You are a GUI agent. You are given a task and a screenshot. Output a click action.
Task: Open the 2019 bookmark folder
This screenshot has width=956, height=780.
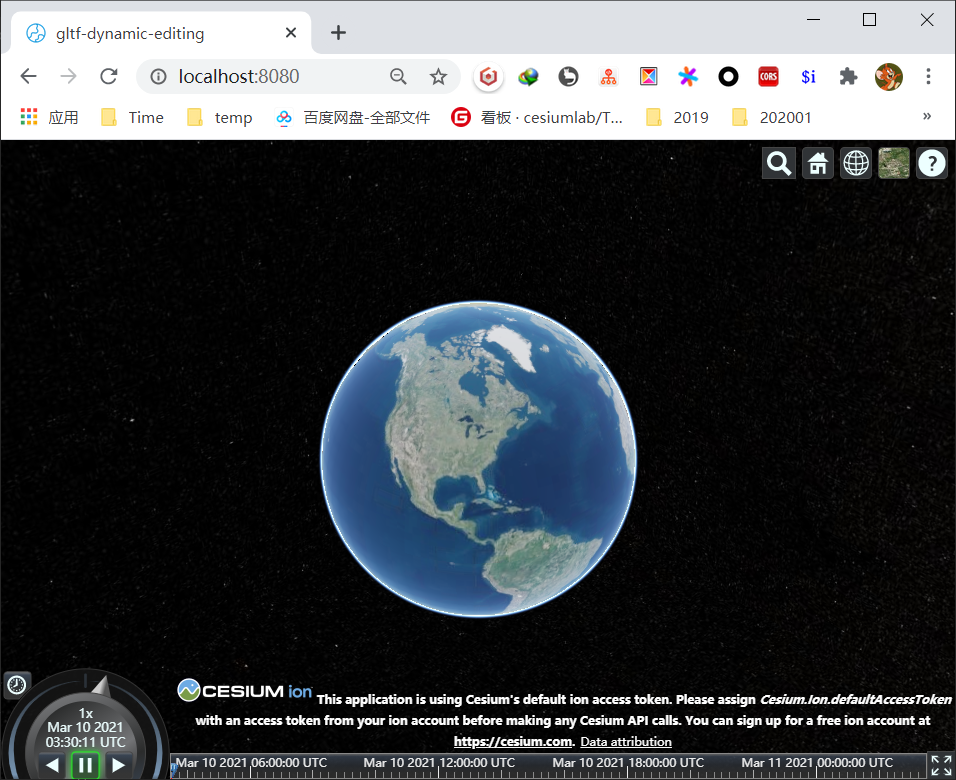[x=677, y=117]
